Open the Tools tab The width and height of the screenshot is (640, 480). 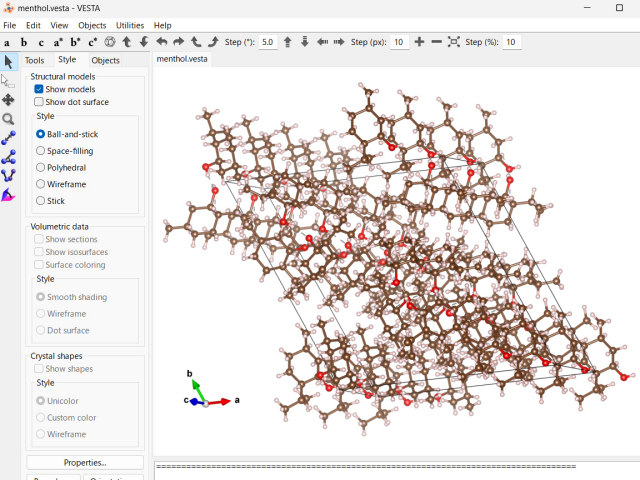pos(35,60)
